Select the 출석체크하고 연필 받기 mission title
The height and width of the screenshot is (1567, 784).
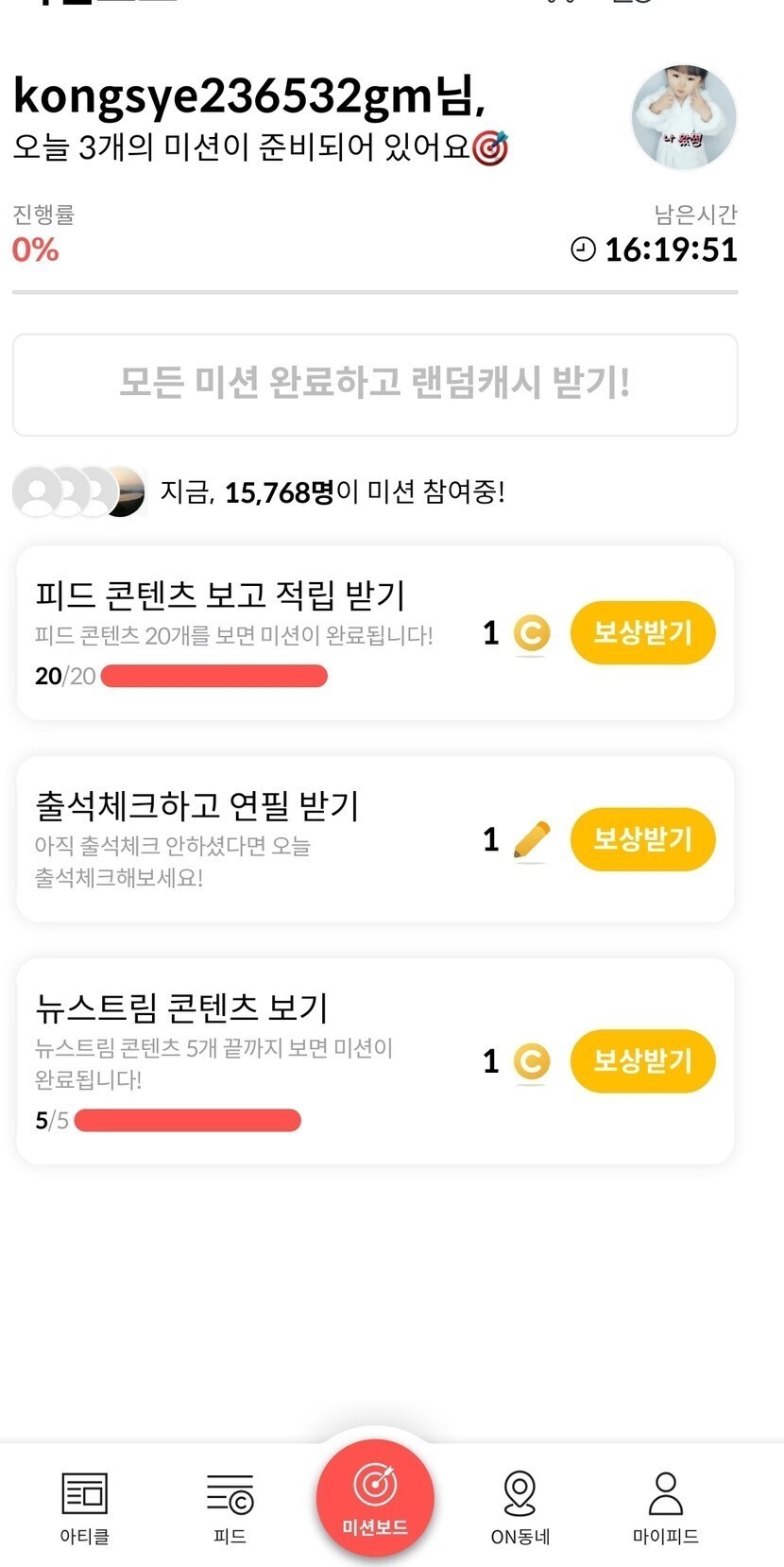(x=197, y=806)
